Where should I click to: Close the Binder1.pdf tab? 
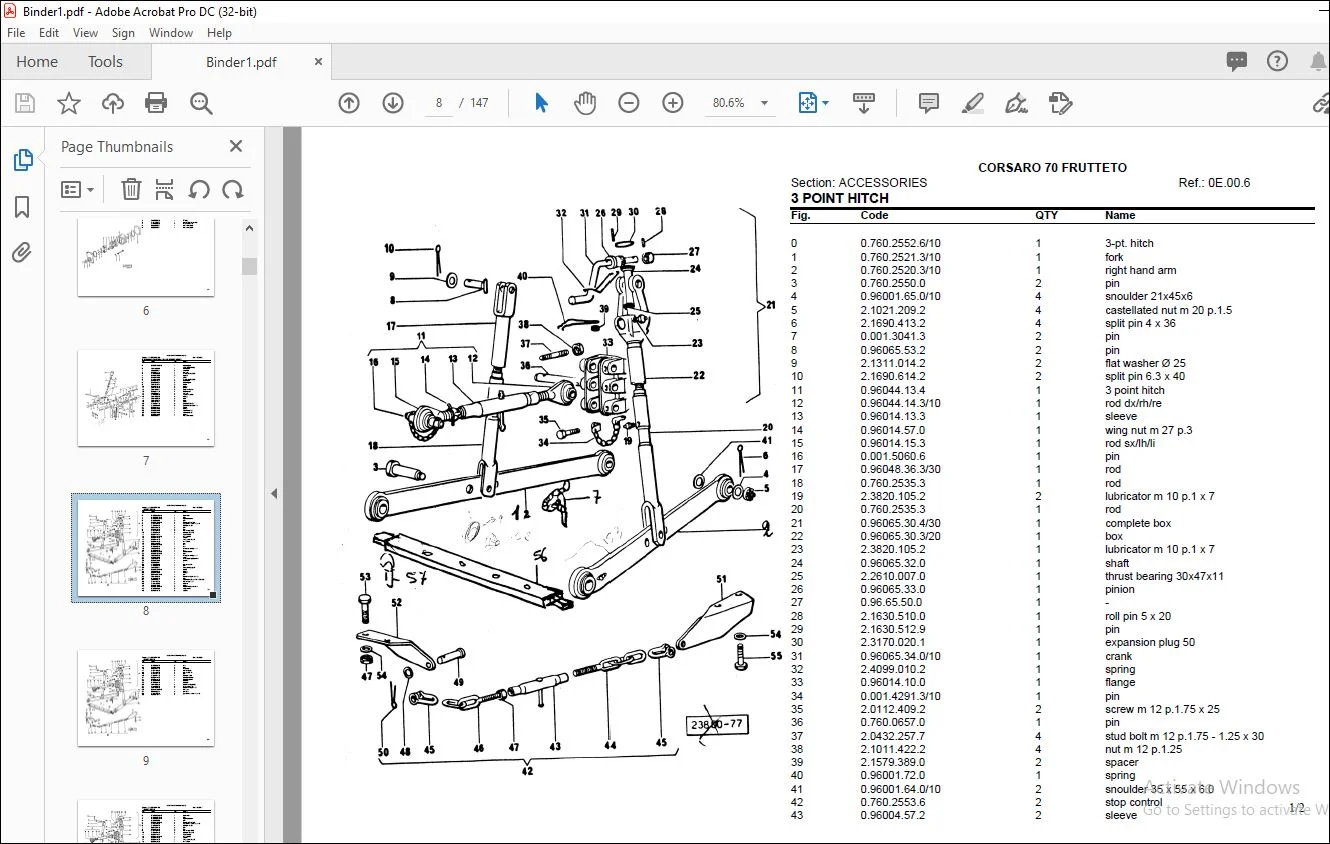tap(318, 62)
